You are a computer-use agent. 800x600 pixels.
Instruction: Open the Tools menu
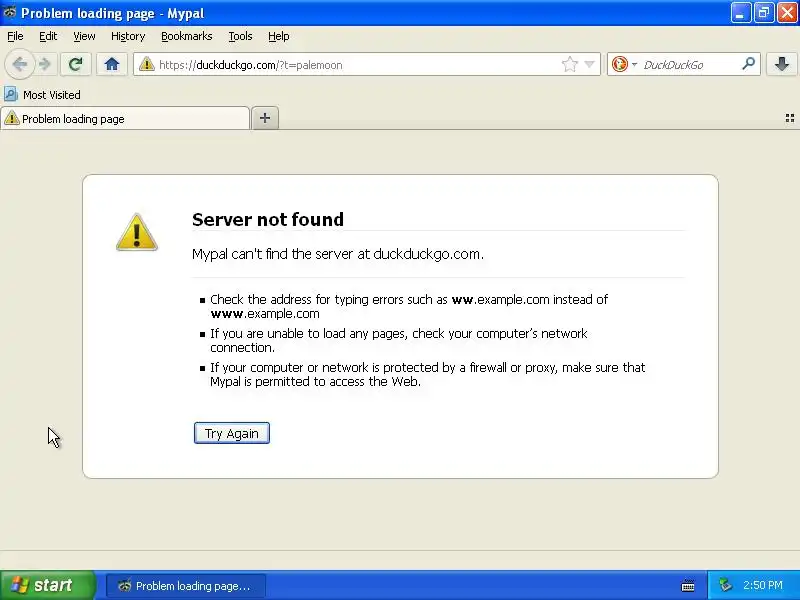240,36
